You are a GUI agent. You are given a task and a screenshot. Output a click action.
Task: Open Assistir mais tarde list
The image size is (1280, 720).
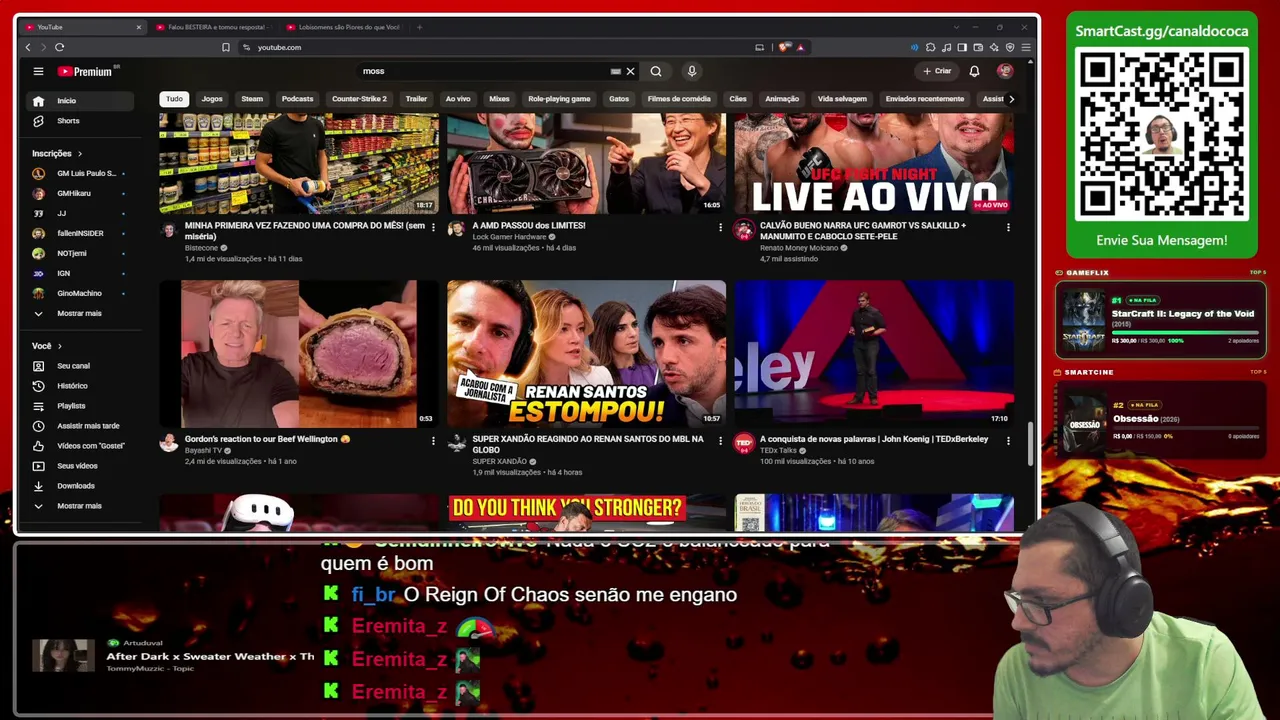point(80,426)
